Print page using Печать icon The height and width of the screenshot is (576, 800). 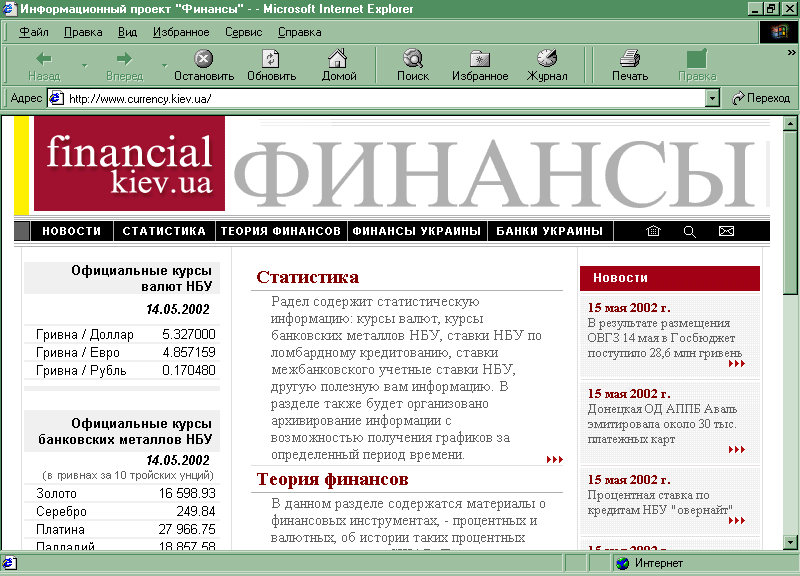point(629,59)
